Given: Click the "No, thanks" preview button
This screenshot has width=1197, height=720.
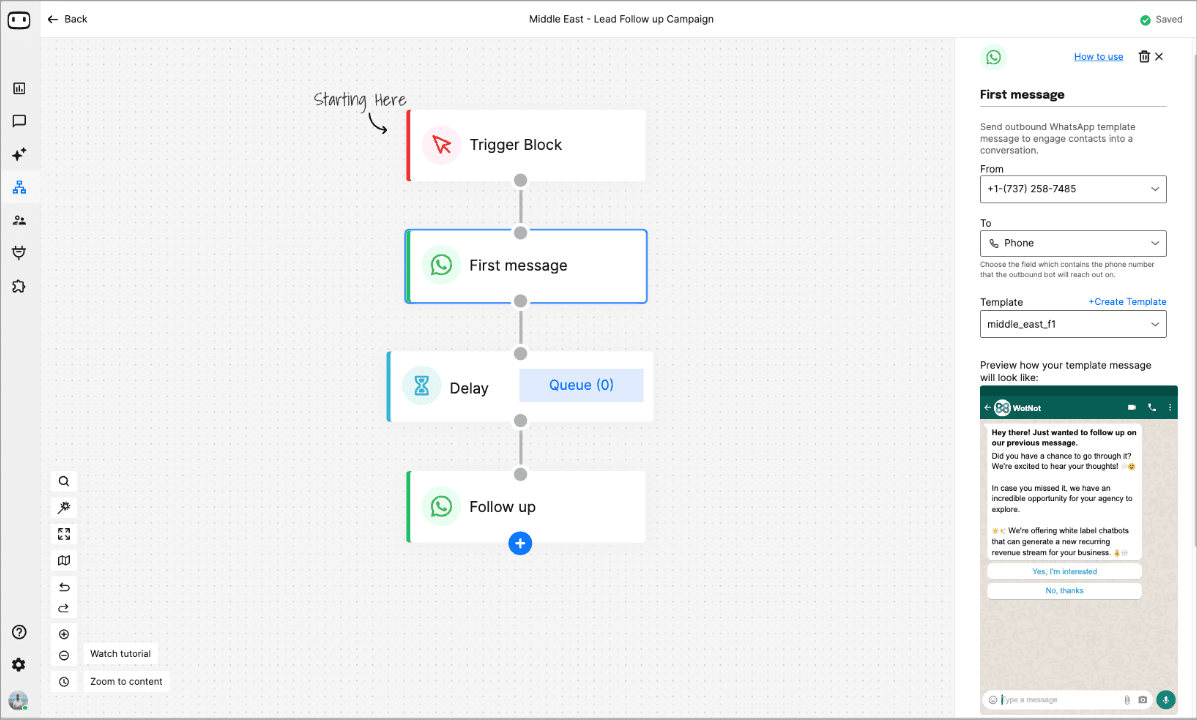Looking at the screenshot, I should (x=1064, y=591).
